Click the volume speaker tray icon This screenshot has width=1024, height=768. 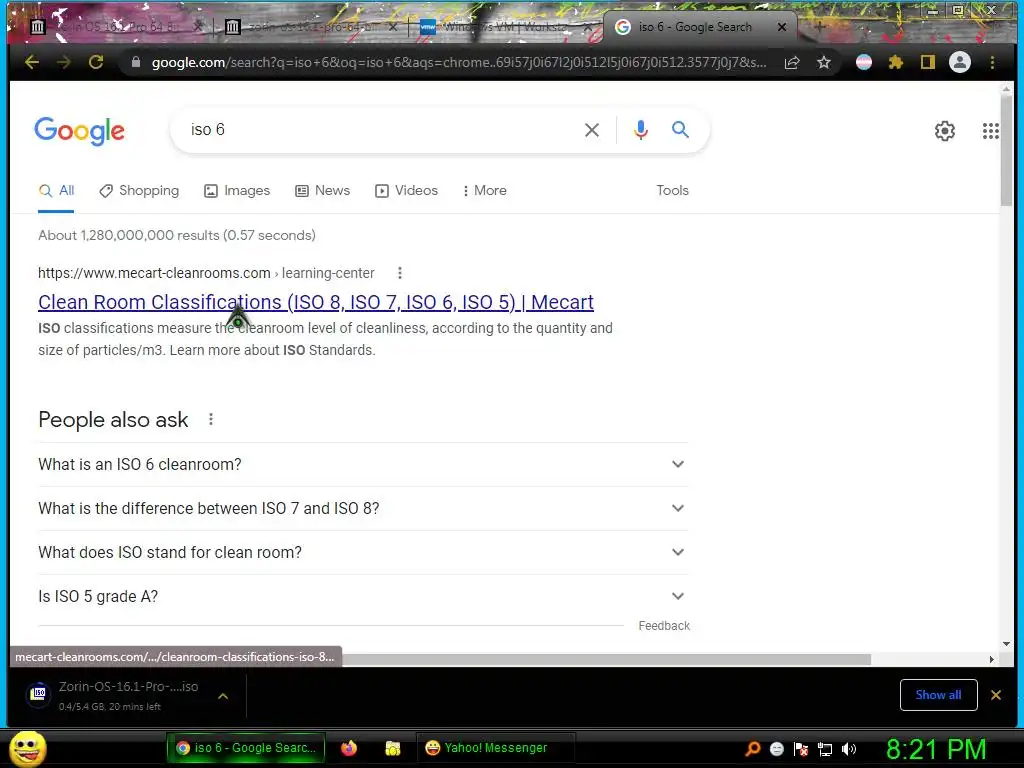(x=848, y=749)
